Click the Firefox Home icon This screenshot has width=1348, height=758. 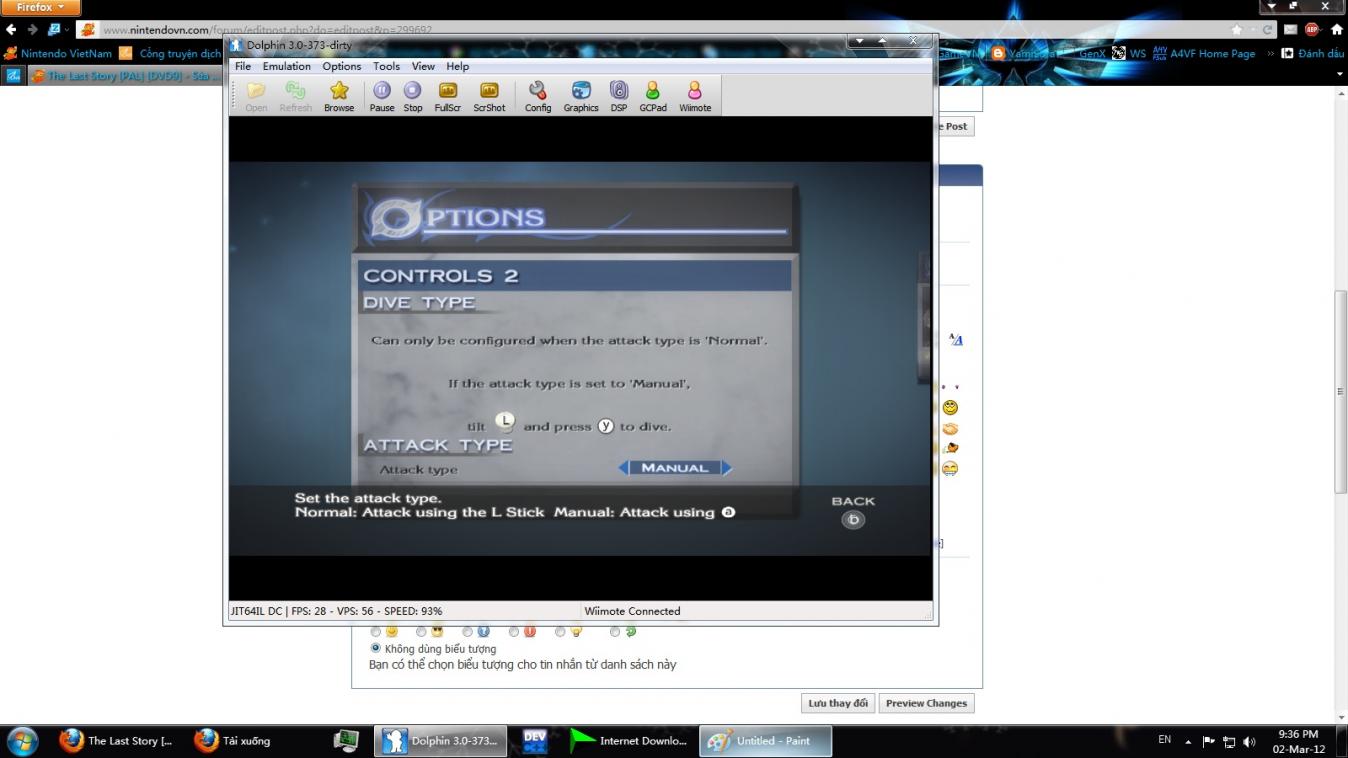(x=1337, y=30)
